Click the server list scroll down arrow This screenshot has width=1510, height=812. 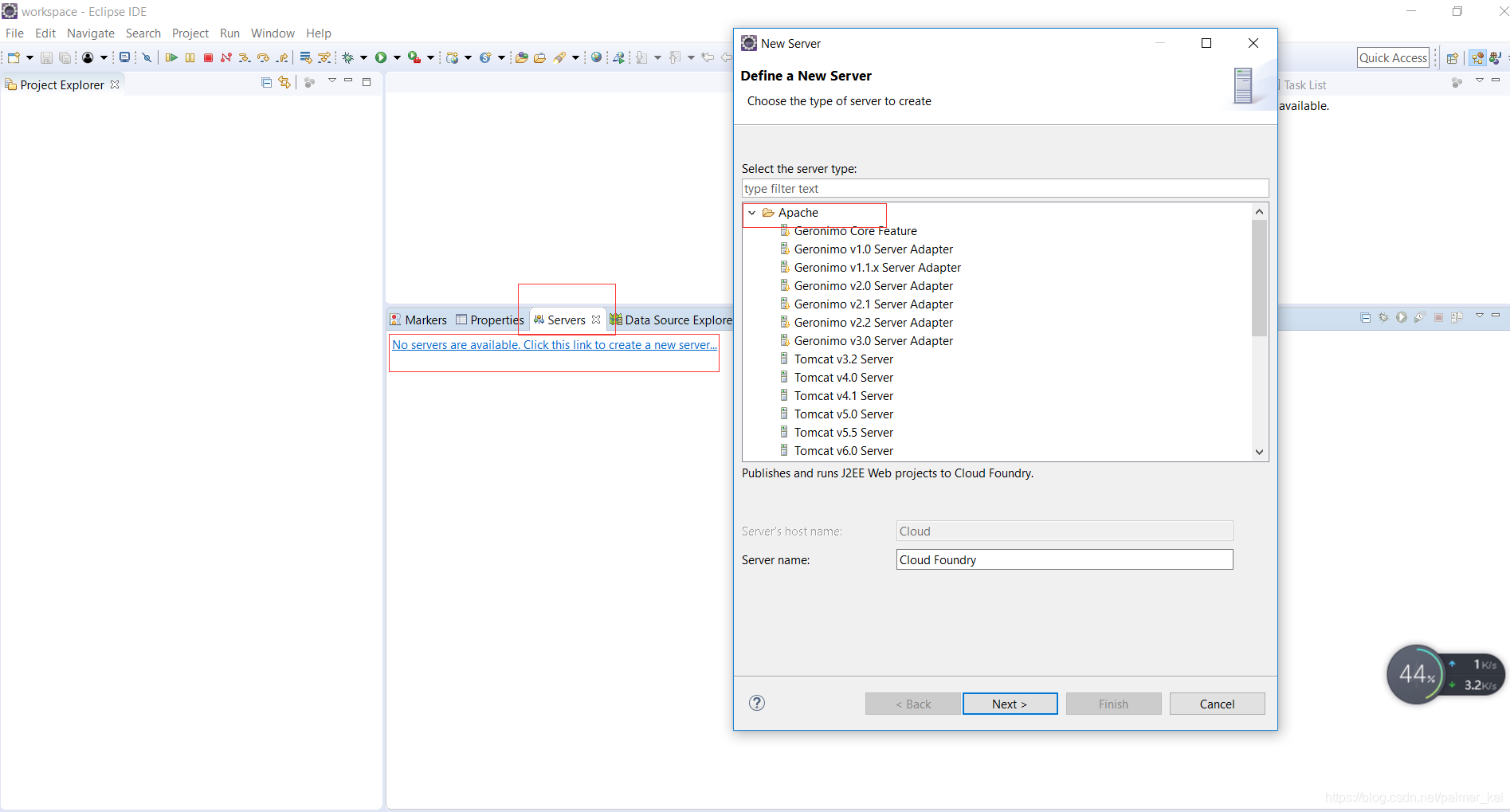(1259, 452)
